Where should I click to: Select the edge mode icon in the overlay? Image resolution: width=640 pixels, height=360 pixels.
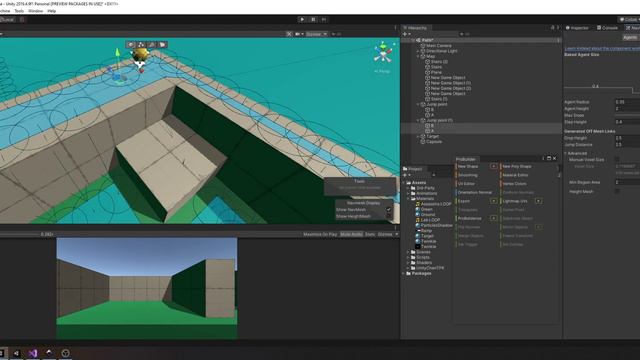[x=152, y=44]
